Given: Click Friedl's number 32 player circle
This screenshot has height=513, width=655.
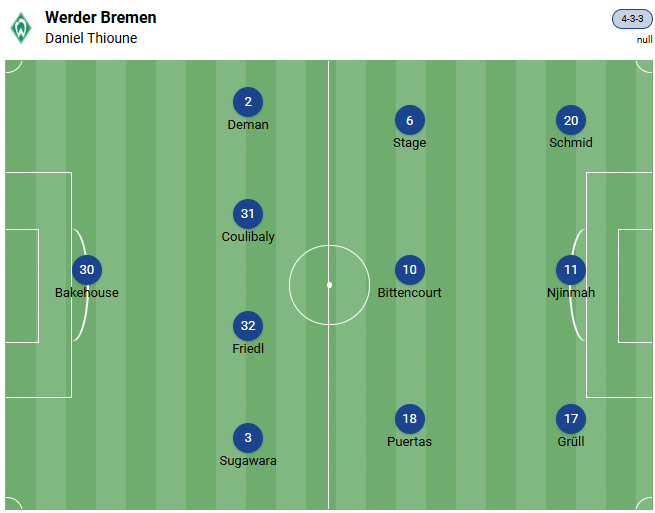Looking at the screenshot, I should (248, 326).
